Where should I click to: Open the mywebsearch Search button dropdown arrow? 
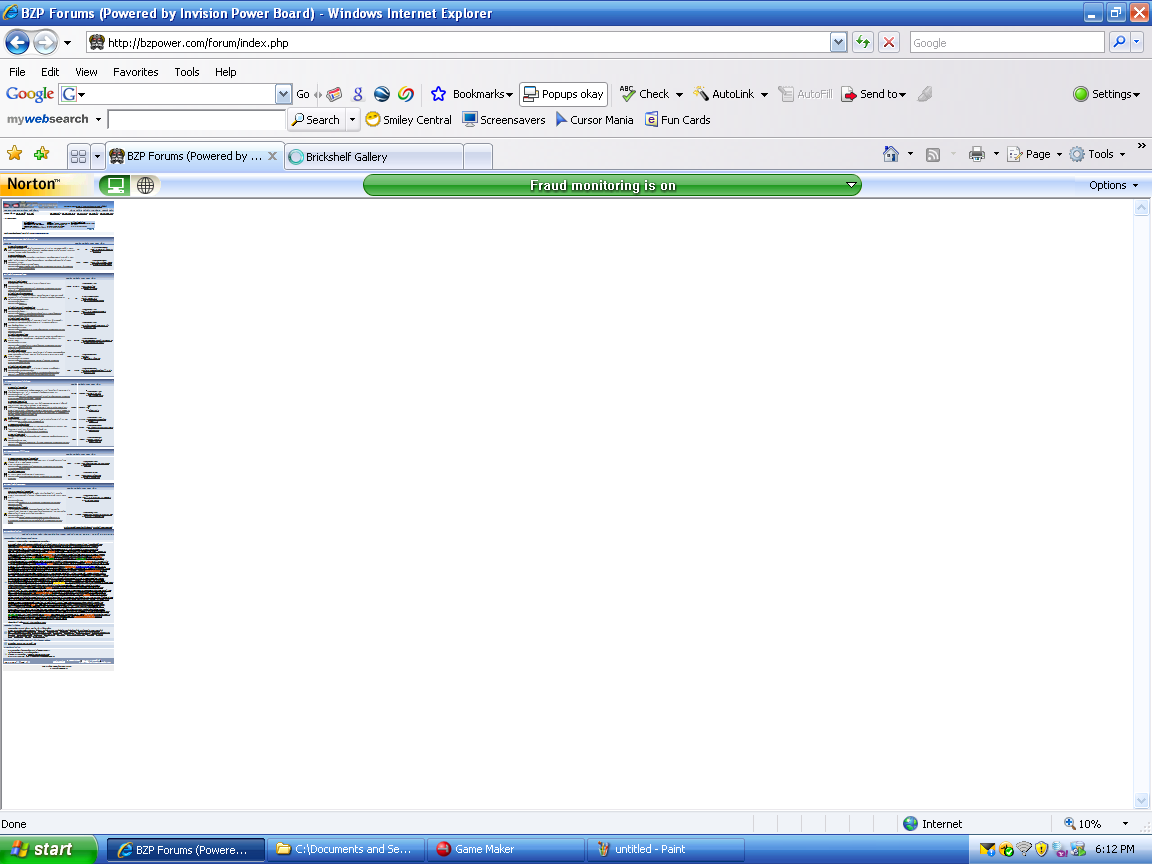point(353,119)
